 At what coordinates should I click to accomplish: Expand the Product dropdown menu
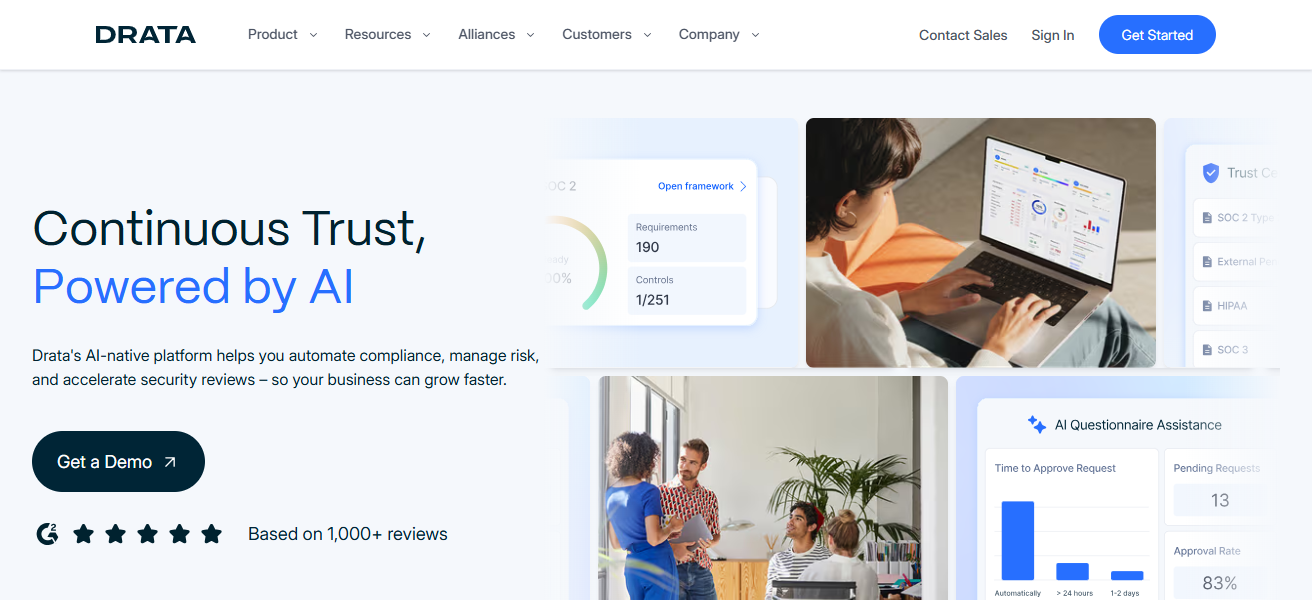283,35
